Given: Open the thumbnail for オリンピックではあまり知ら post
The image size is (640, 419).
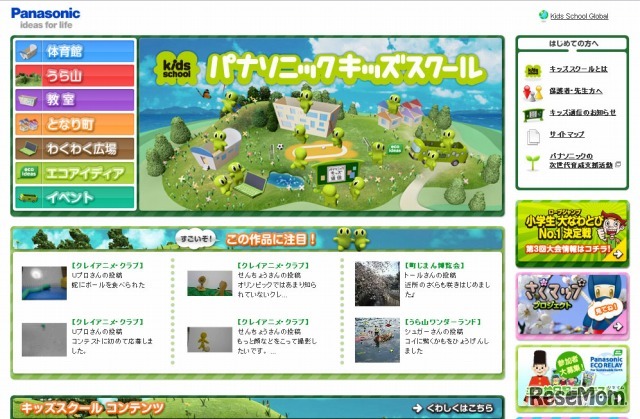Looking at the screenshot, I should (210, 283).
